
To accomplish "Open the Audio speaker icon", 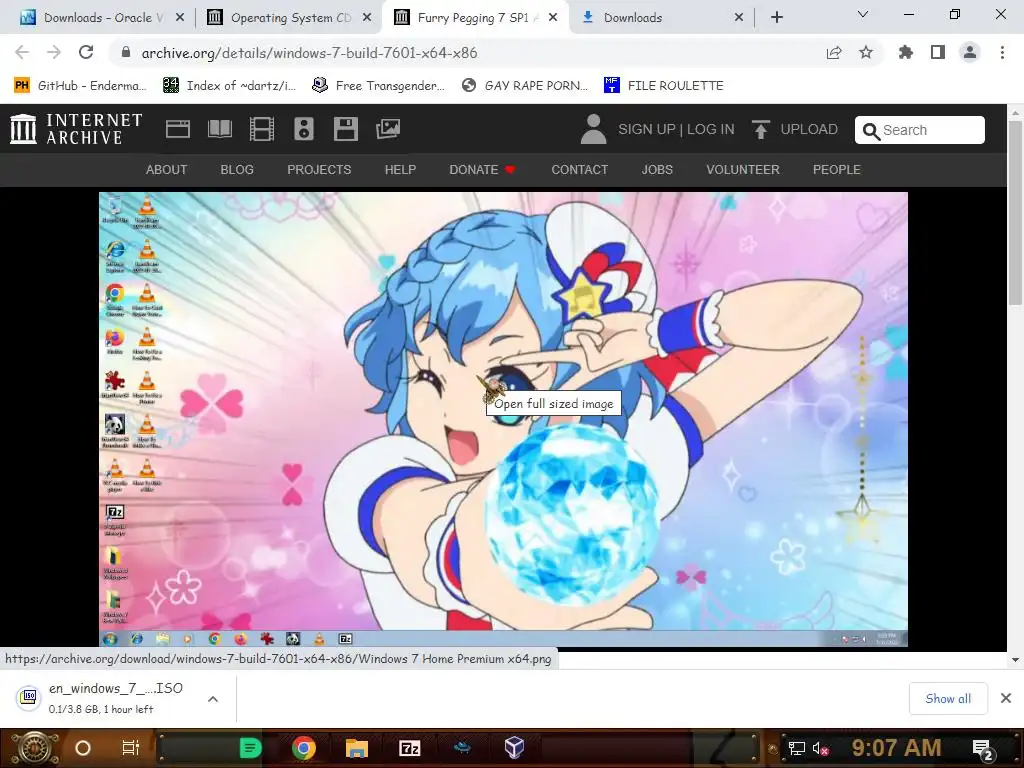I will [304, 129].
